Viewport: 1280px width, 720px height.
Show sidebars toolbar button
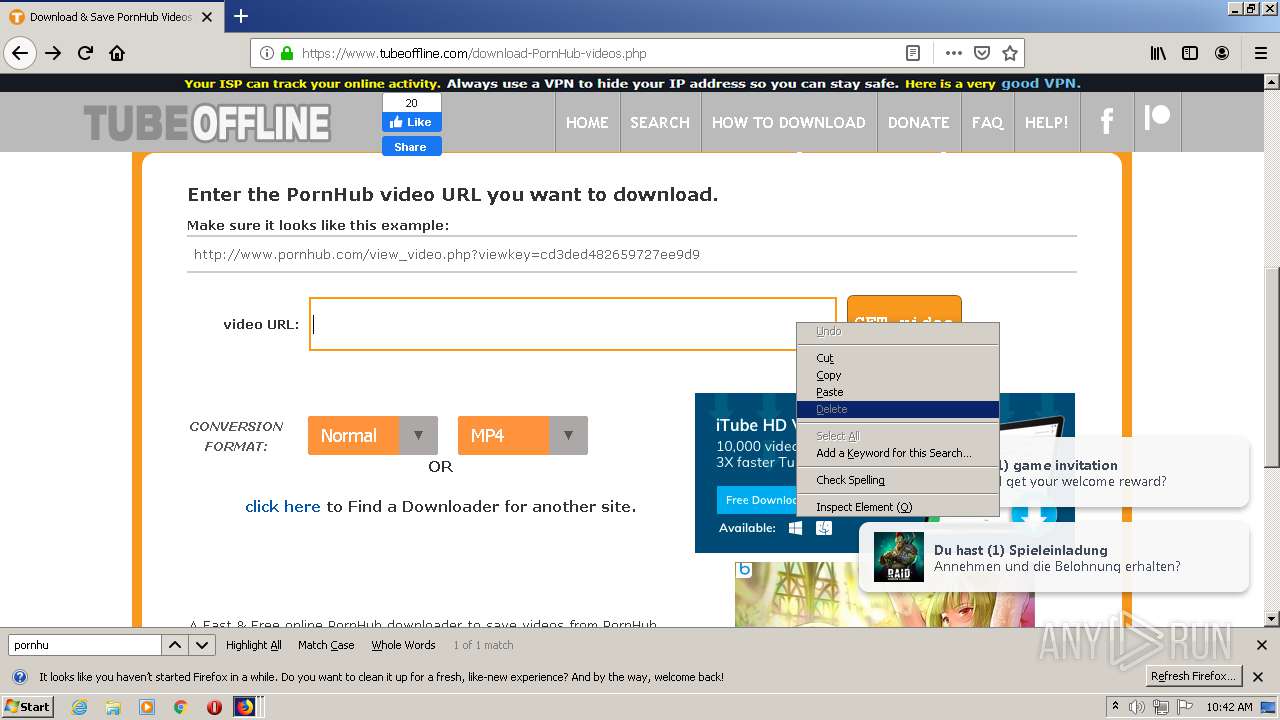tap(1190, 53)
